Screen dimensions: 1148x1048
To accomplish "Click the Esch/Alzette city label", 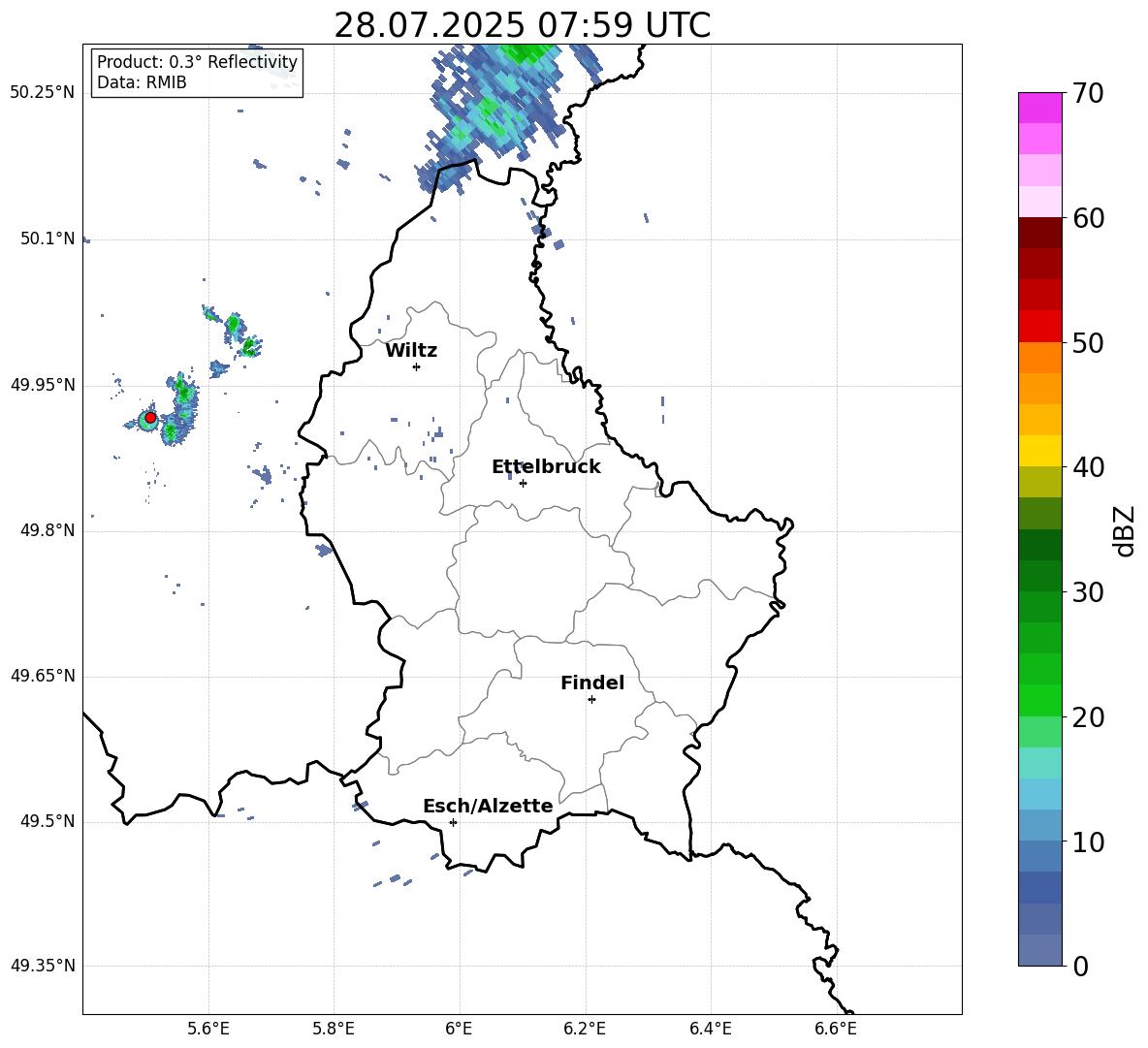I will (x=488, y=807).
